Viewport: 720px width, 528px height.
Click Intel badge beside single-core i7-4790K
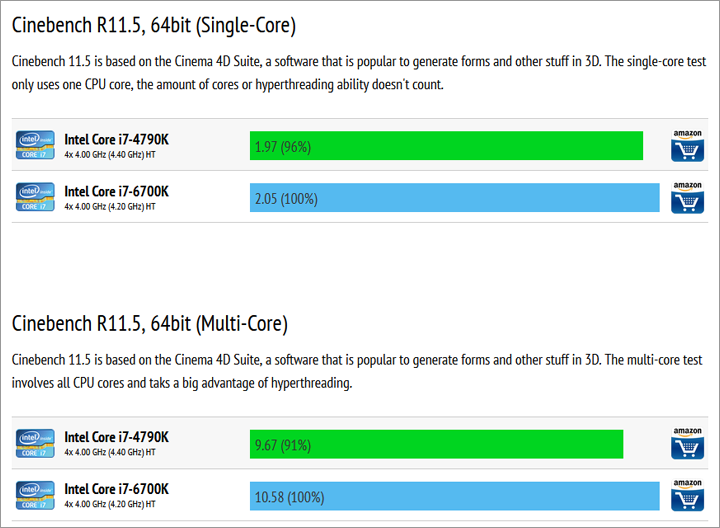coord(35,145)
